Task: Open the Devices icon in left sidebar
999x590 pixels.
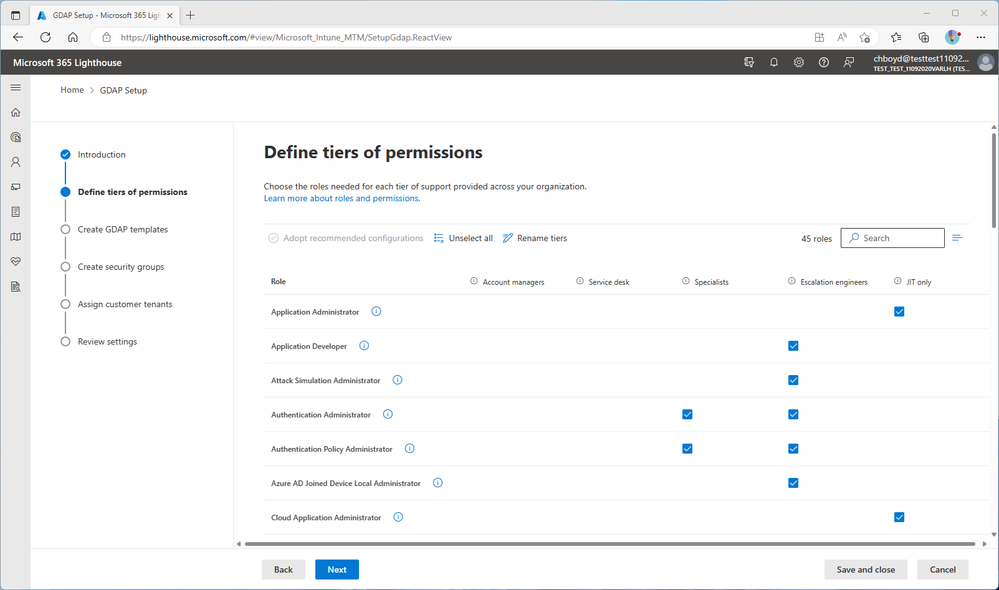Action: 16,187
